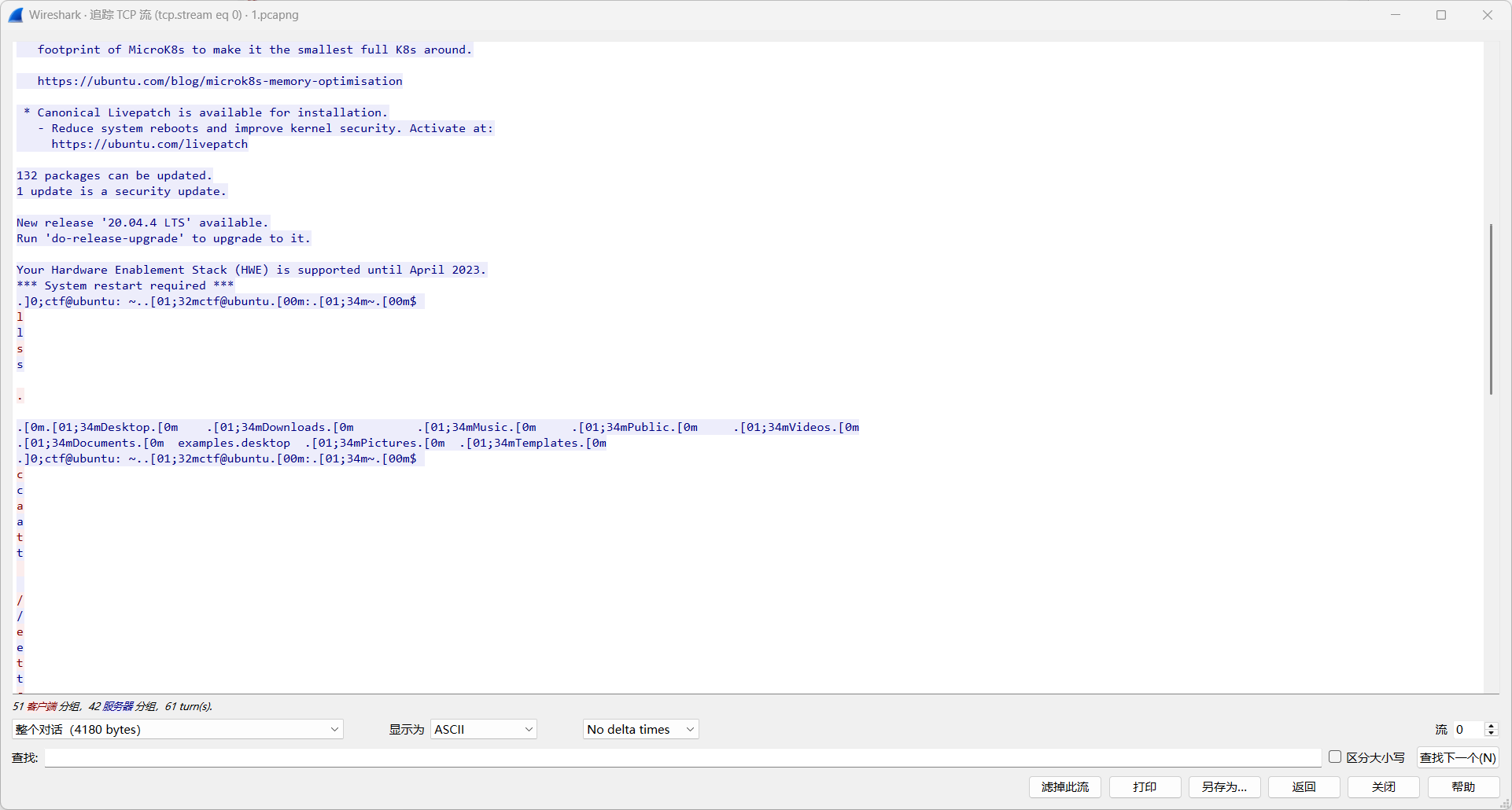Click the 查找 search text field

683,757
